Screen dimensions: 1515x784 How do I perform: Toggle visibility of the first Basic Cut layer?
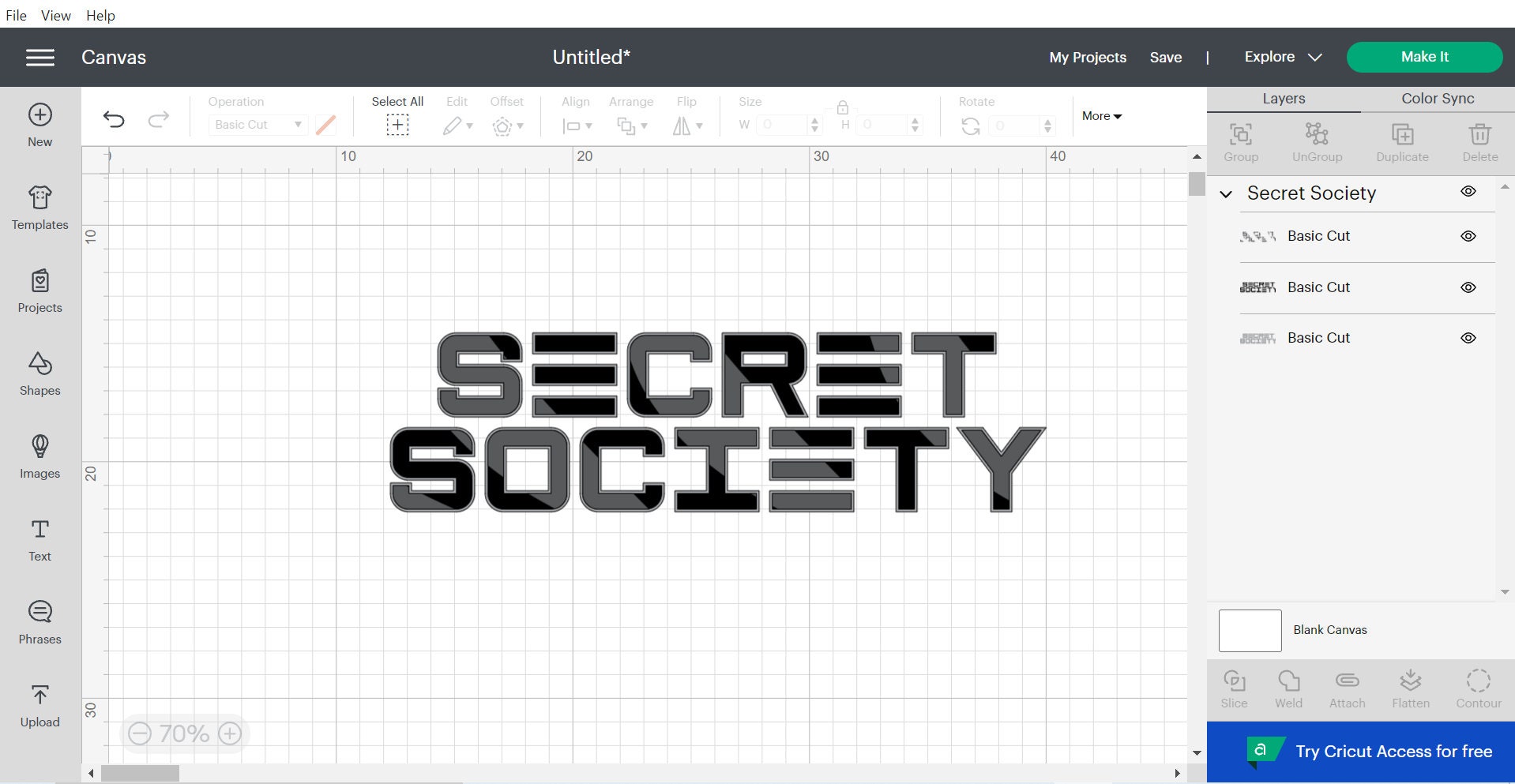(1468, 235)
